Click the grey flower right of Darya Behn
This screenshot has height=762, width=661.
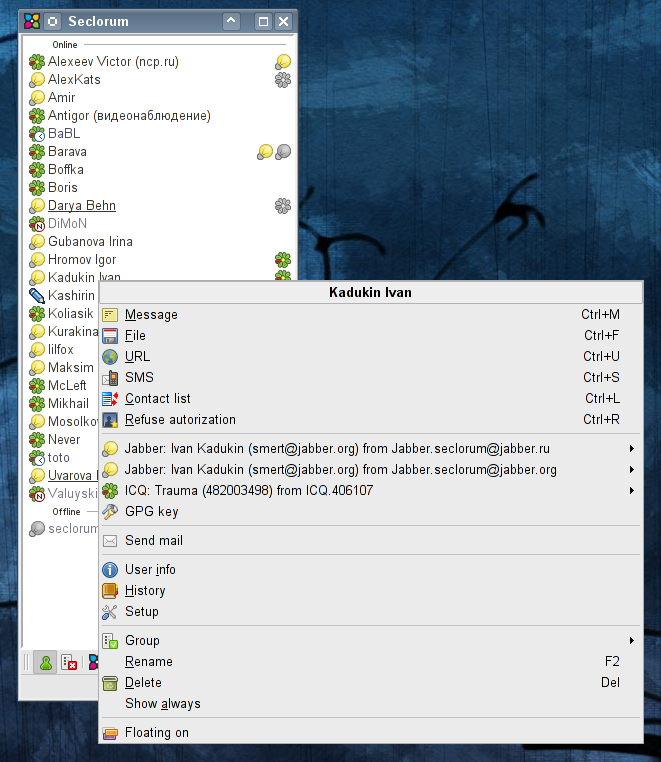point(283,206)
